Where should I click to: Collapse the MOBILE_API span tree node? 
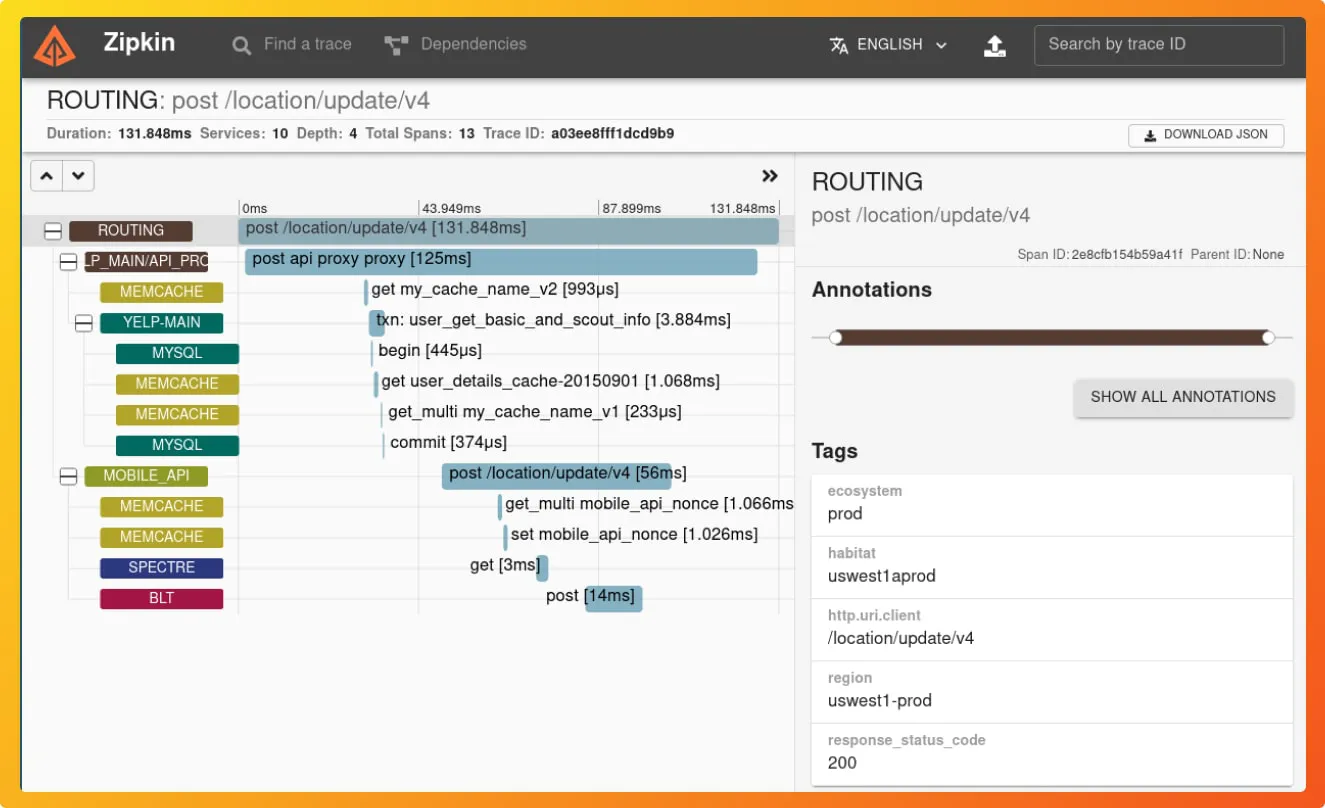tap(68, 476)
